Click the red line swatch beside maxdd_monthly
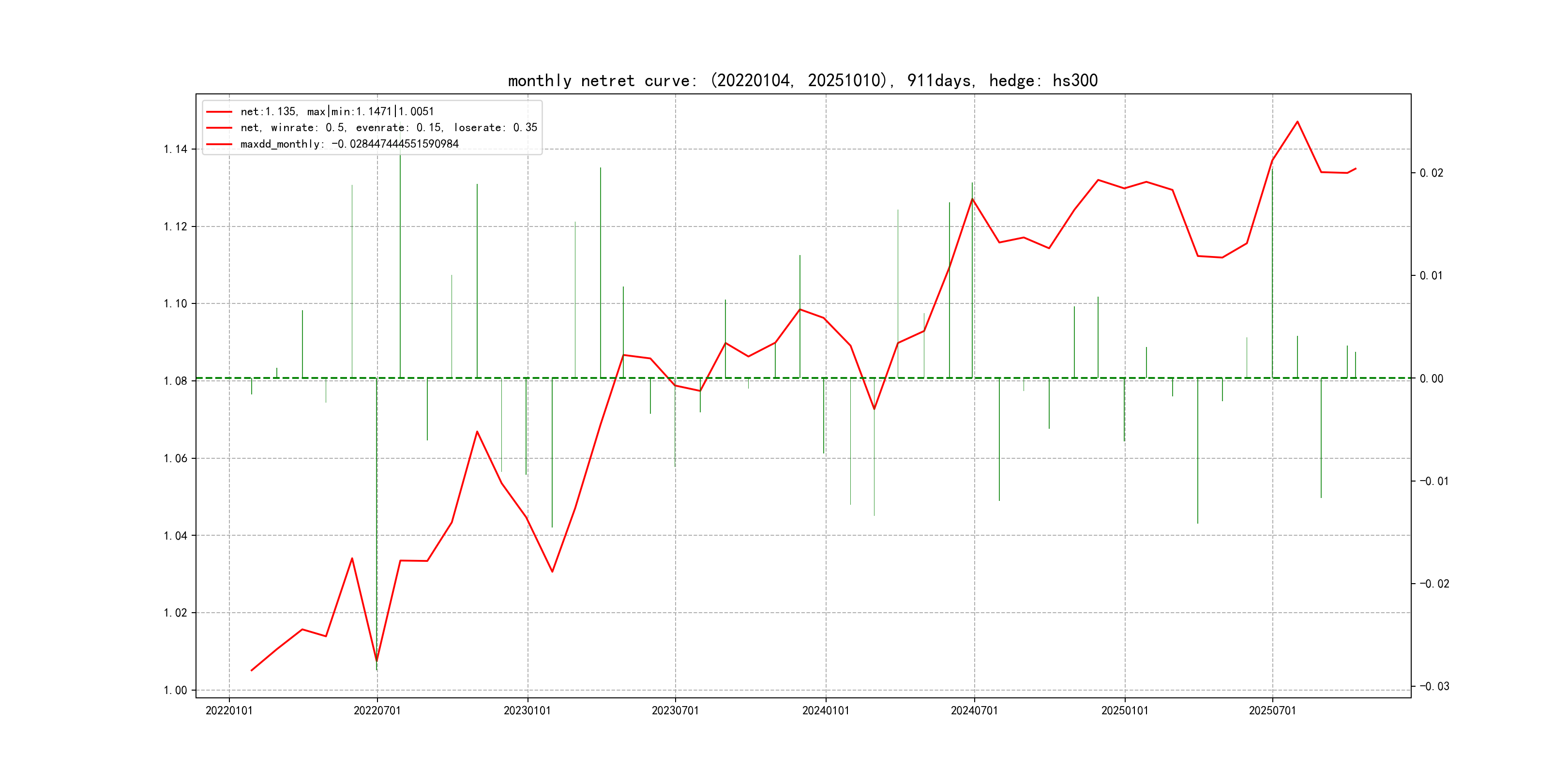 [x=219, y=144]
